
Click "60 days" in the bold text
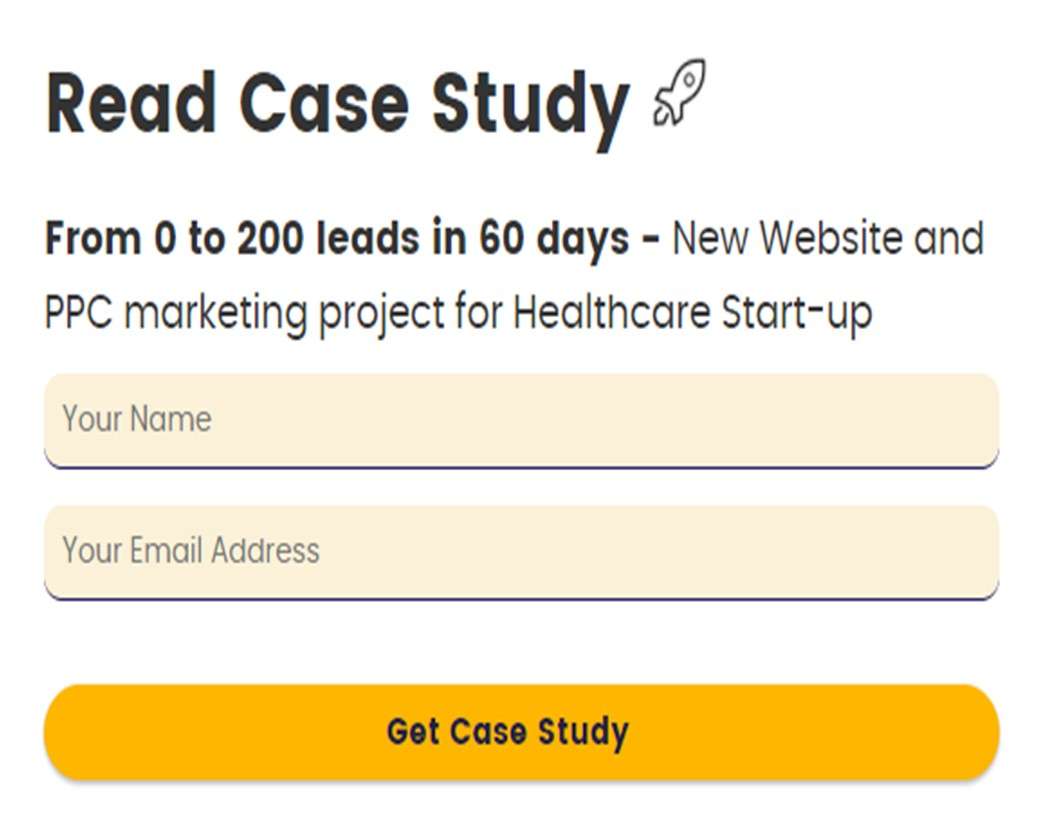click(554, 239)
